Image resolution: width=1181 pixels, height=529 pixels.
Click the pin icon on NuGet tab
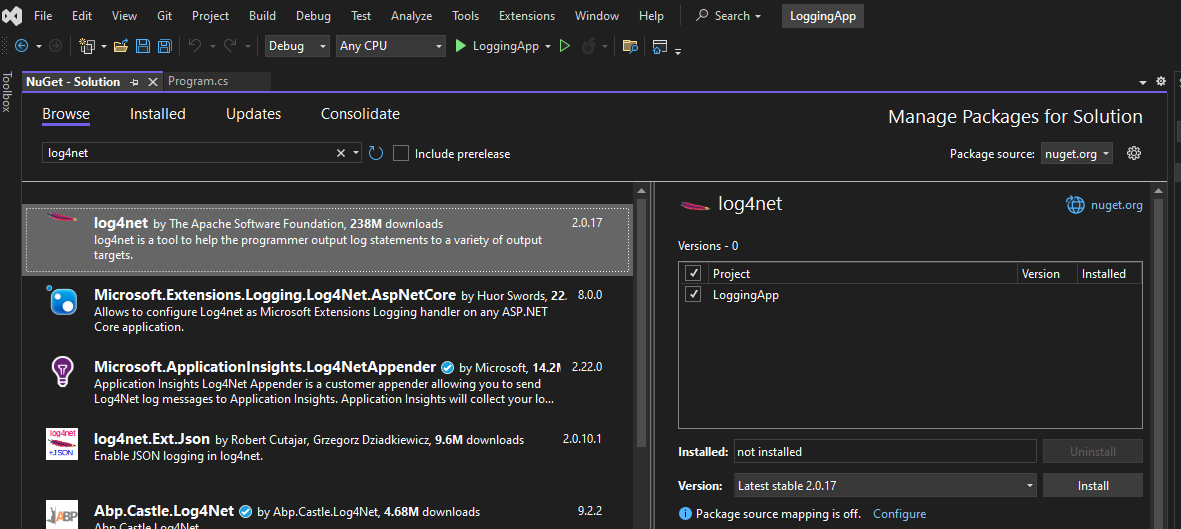click(135, 82)
